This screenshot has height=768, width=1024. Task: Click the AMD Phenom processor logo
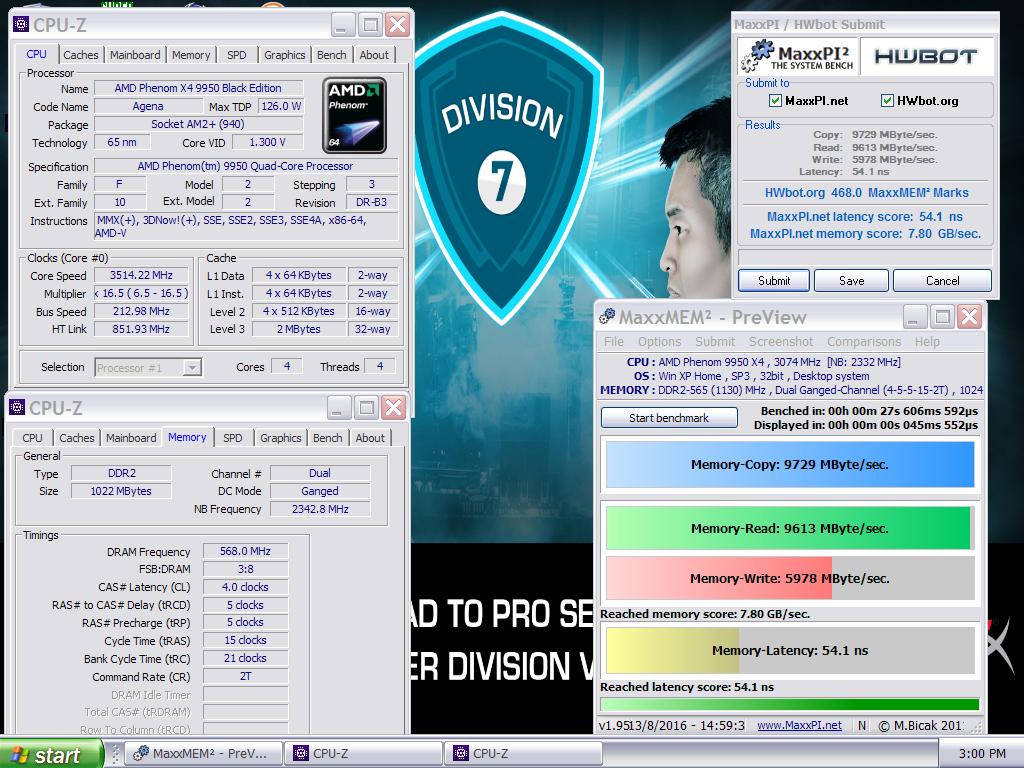click(354, 116)
